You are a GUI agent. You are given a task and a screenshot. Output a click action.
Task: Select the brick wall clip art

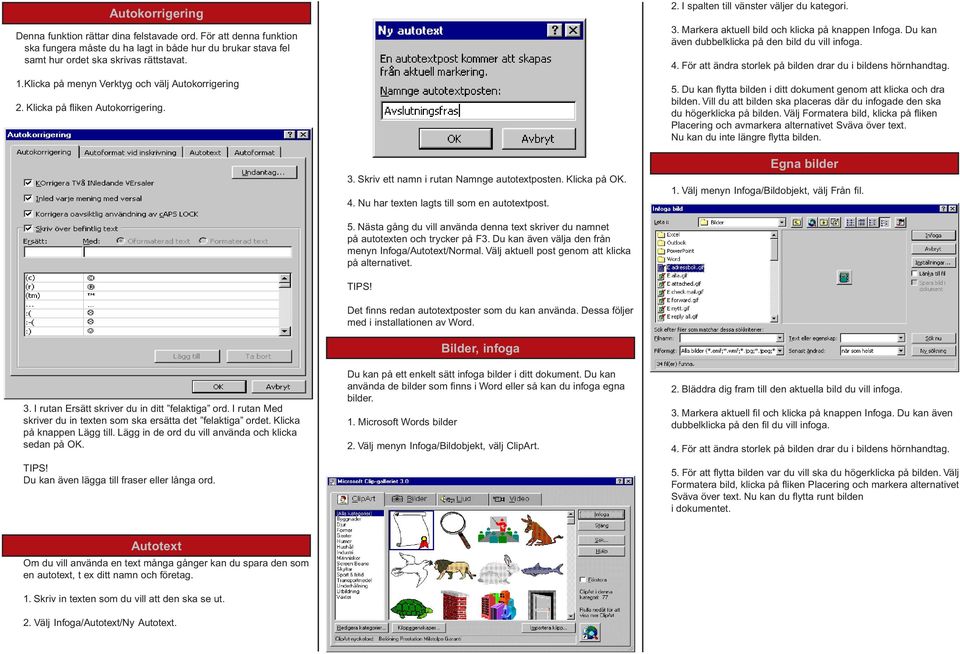coord(454,606)
